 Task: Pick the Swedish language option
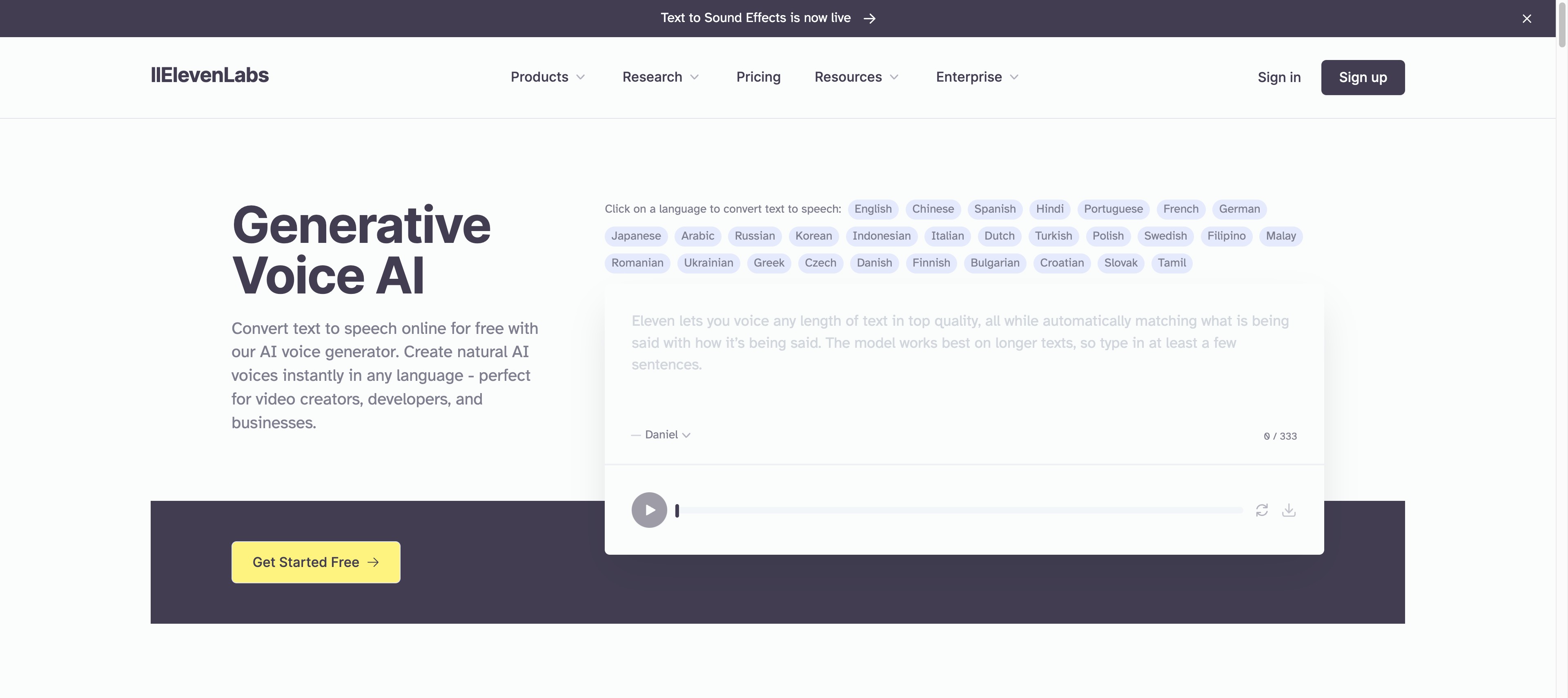pyautogui.click(x=1165, y=236)
